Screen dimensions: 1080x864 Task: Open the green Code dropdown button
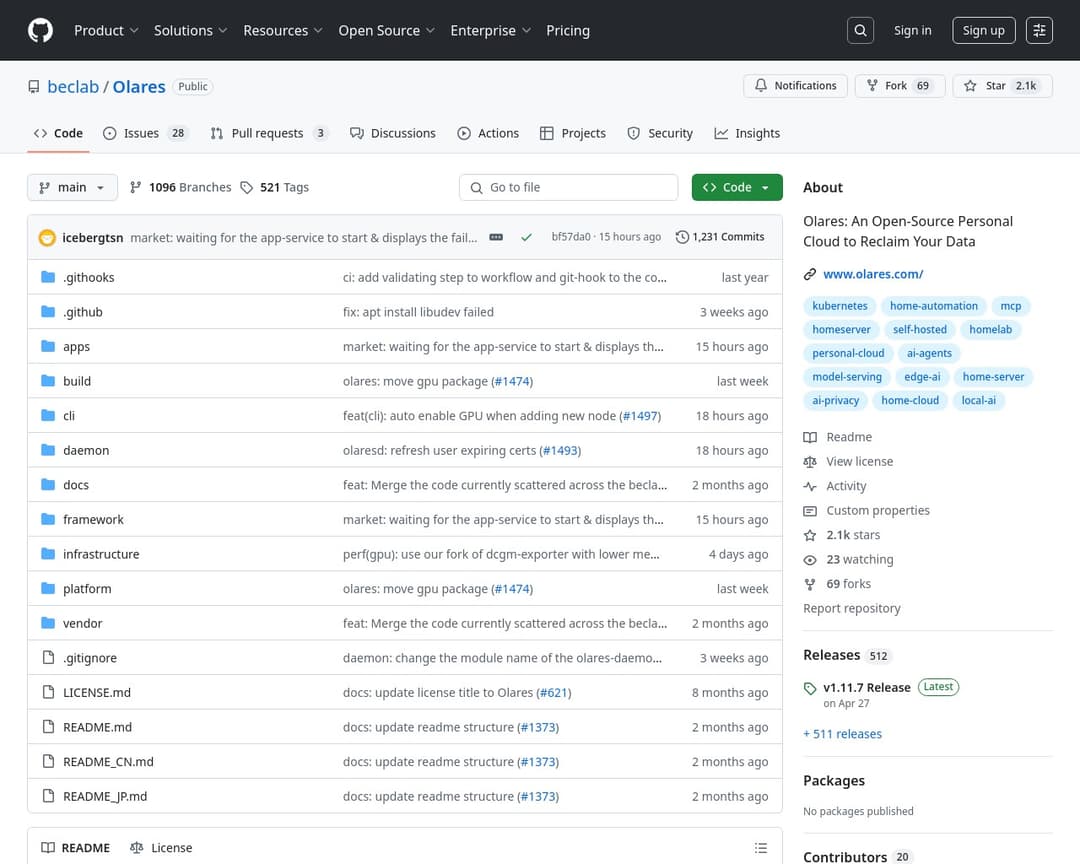tap(737, 187)
